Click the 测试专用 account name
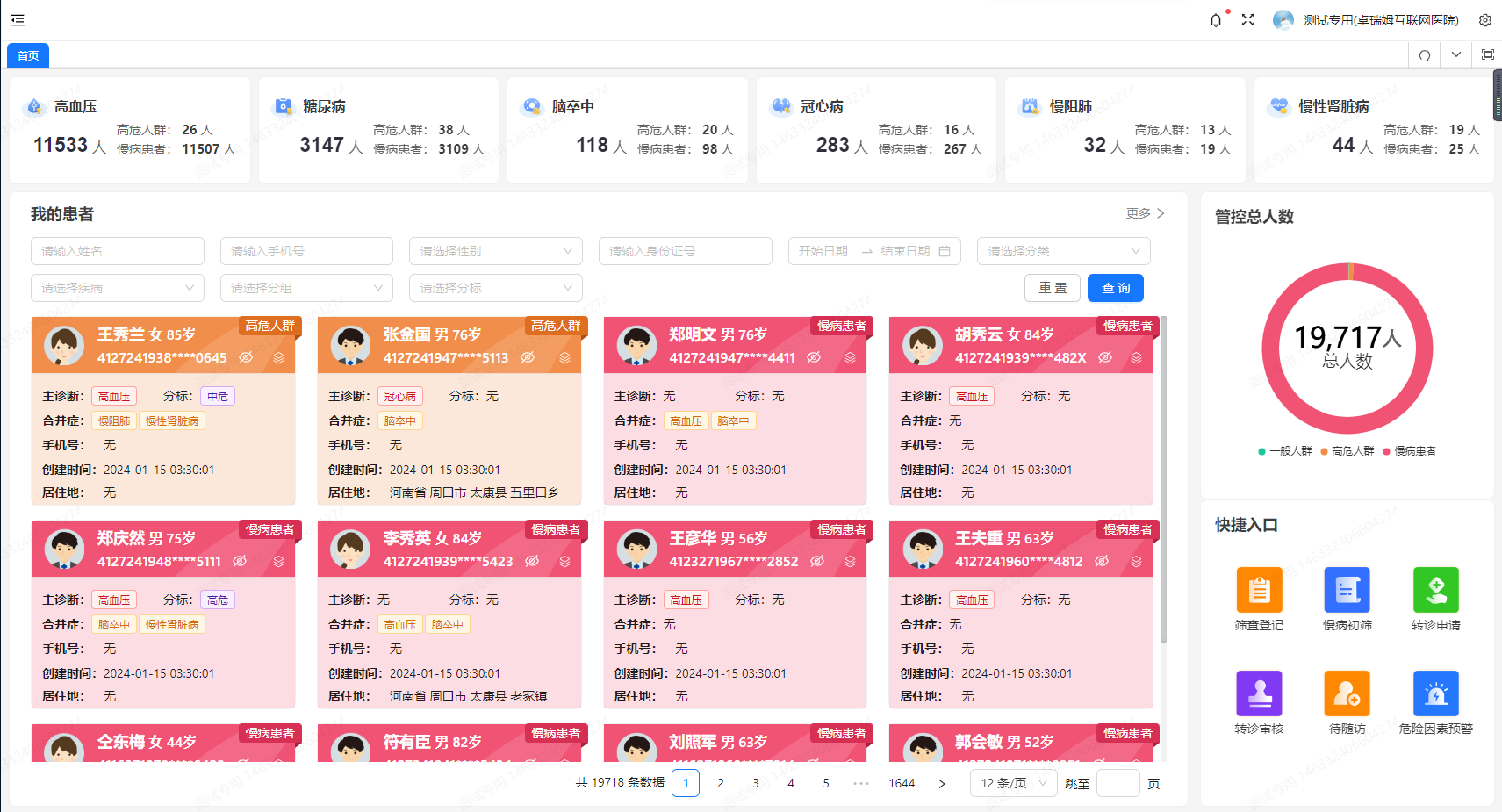1502x812 pixels. coord(1381,20)
